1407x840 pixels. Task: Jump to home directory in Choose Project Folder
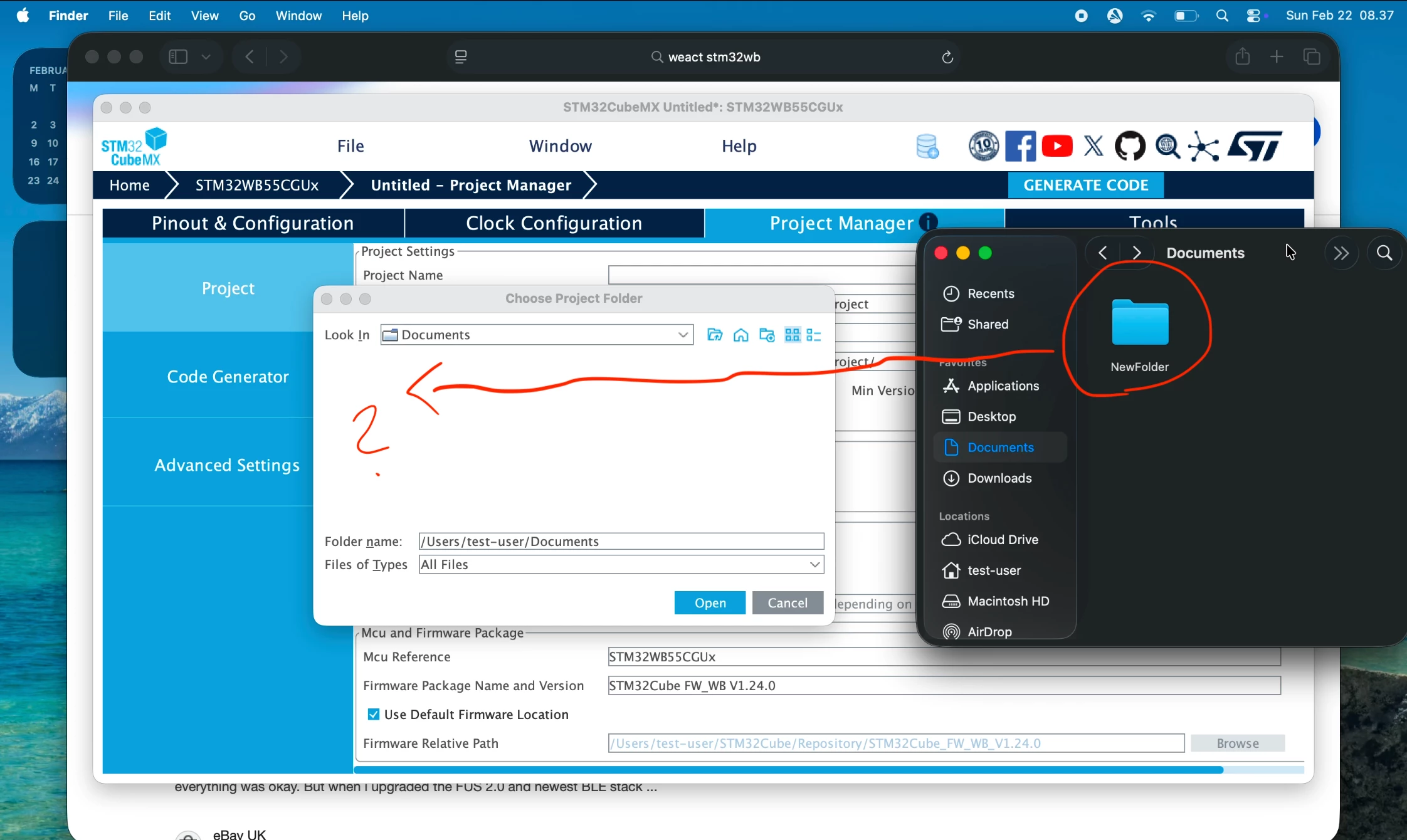[x=740, y=335]
